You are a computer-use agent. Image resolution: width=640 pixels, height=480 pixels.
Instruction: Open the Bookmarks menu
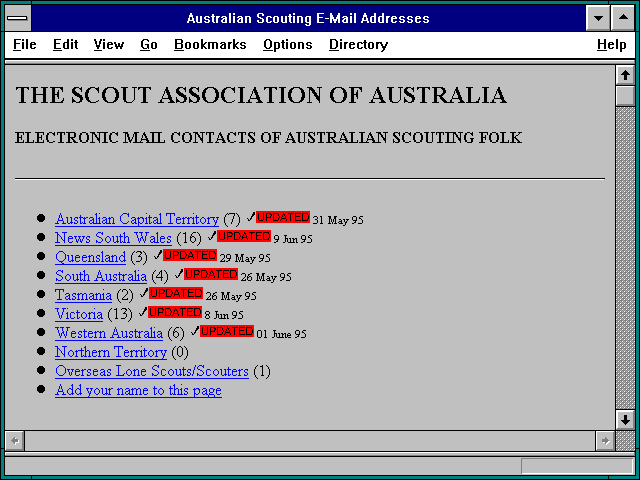point(210,44)
